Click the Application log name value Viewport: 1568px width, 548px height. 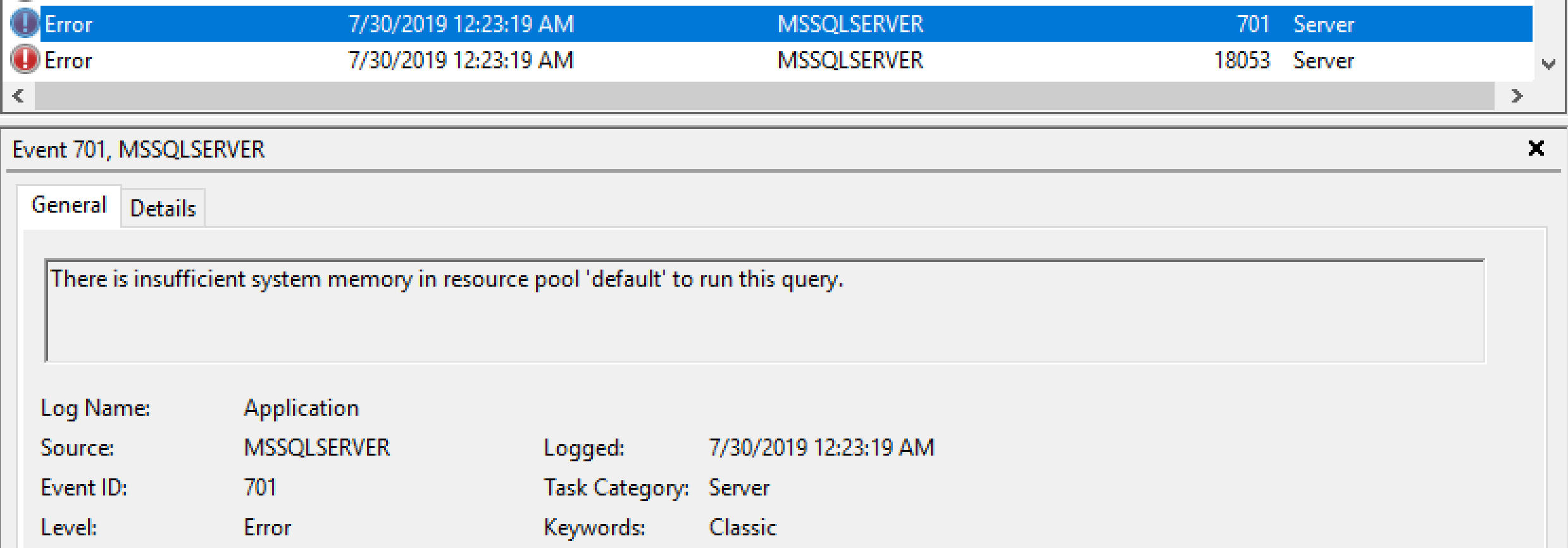302,408
